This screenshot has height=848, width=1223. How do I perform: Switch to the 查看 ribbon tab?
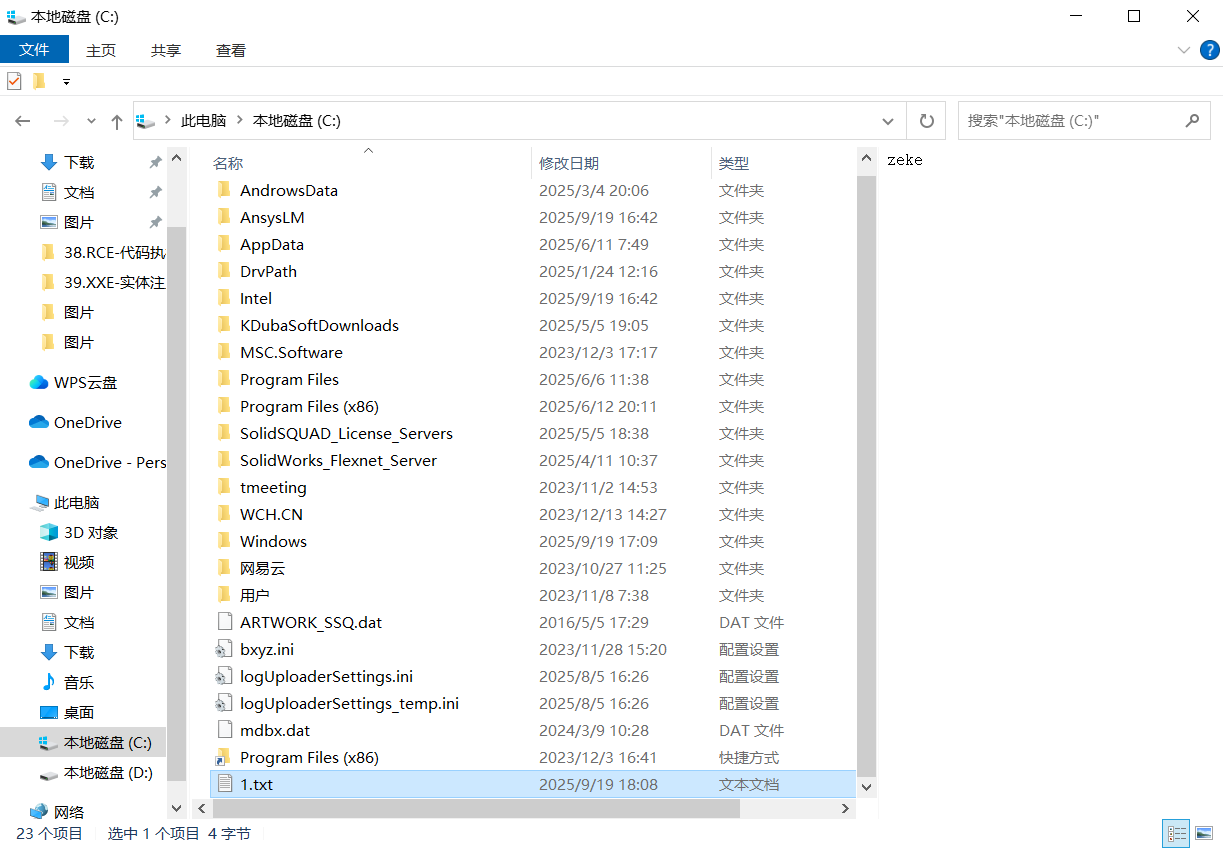pos(231,50)
